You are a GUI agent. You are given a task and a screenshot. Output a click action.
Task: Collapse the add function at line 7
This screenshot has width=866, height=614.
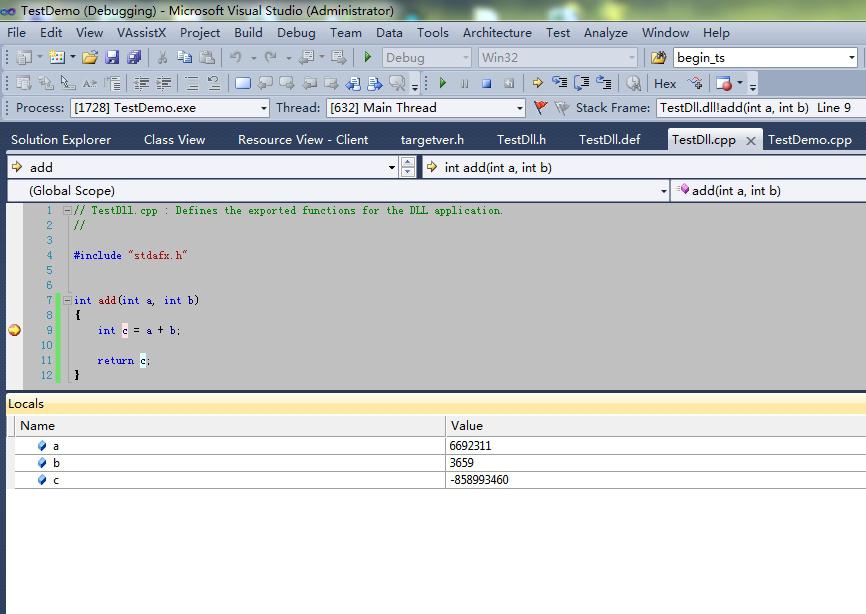(67, 300)
